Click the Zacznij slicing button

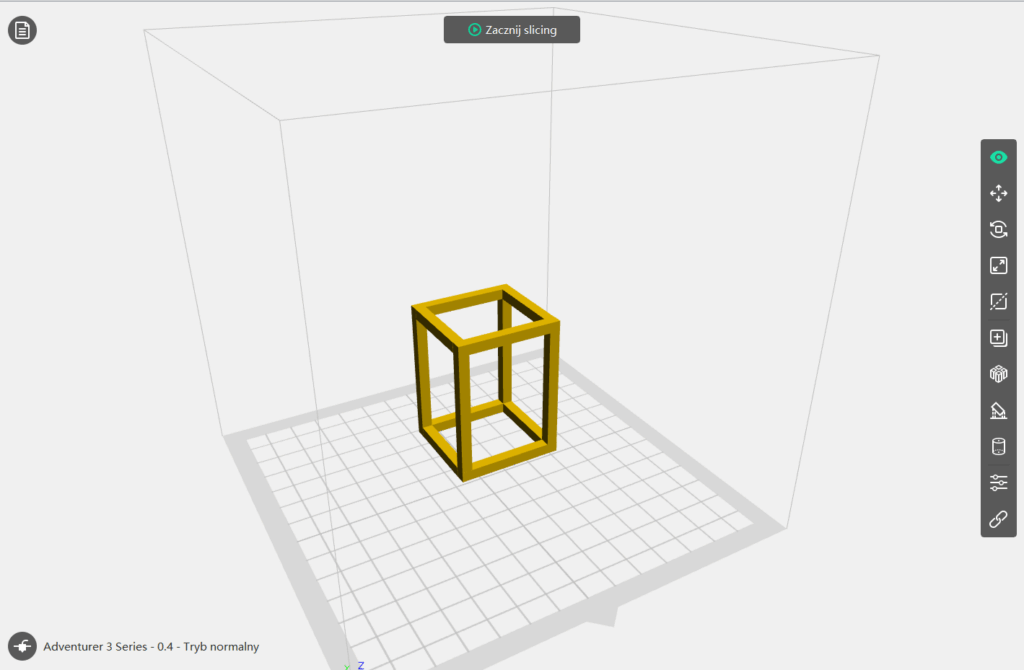[512, 30]
